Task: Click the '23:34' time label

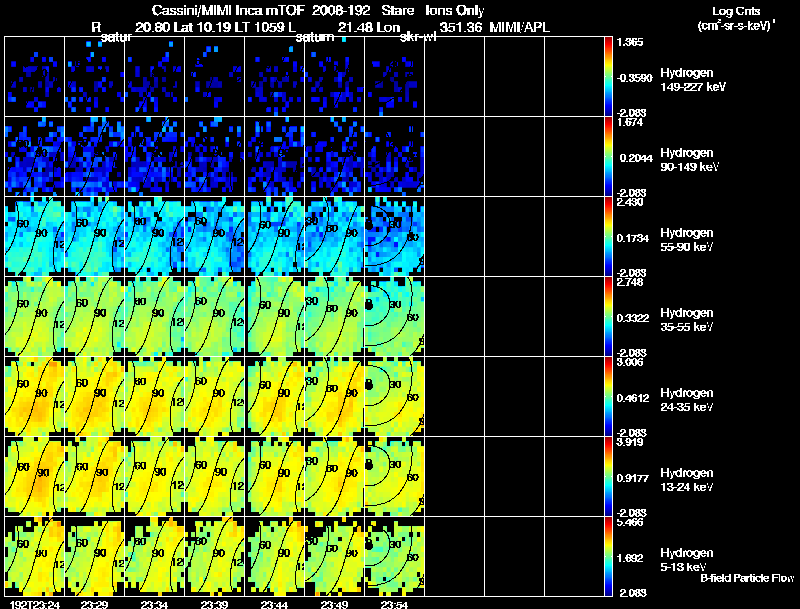Action: (x=154, y=605)
